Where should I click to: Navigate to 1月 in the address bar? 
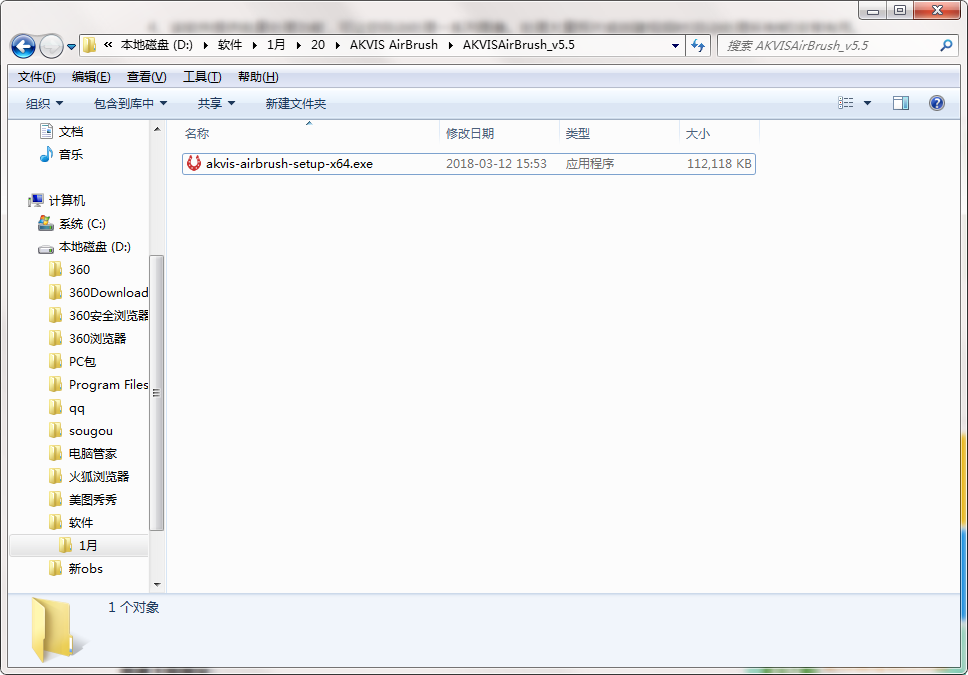click(276, 45)
